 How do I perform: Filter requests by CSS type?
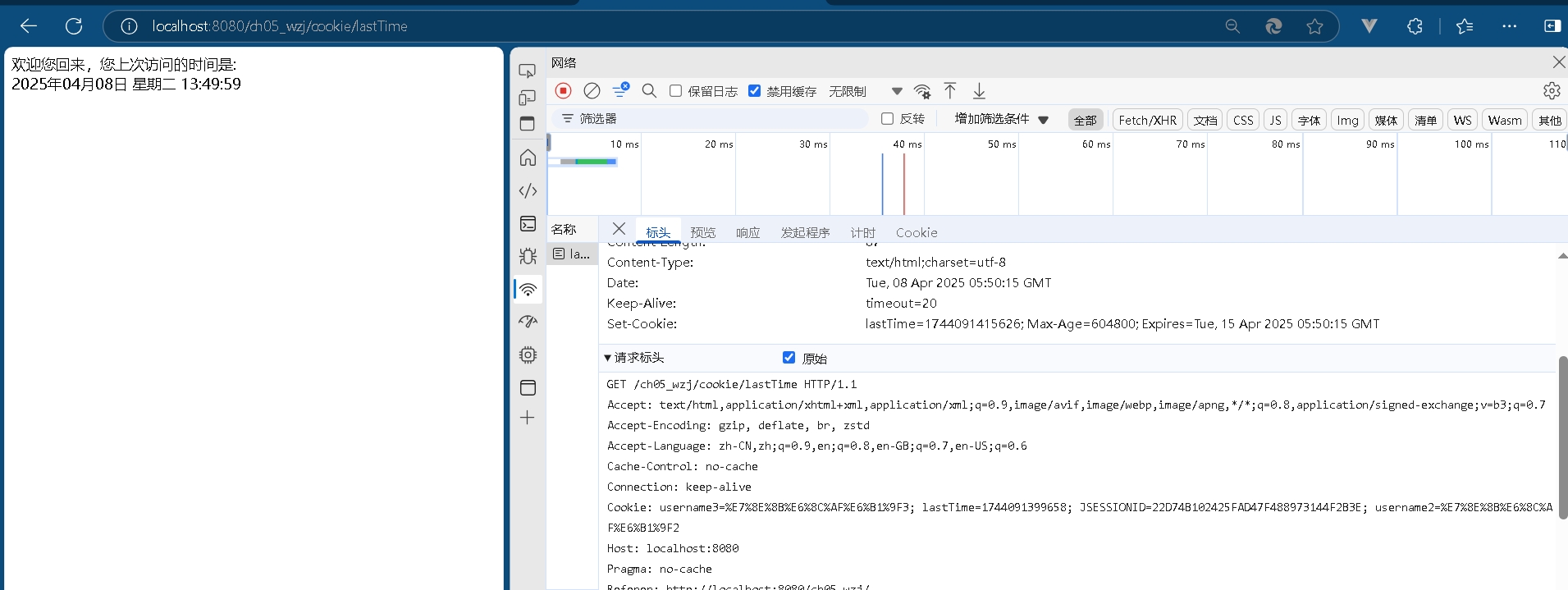tap(1243, 120)
